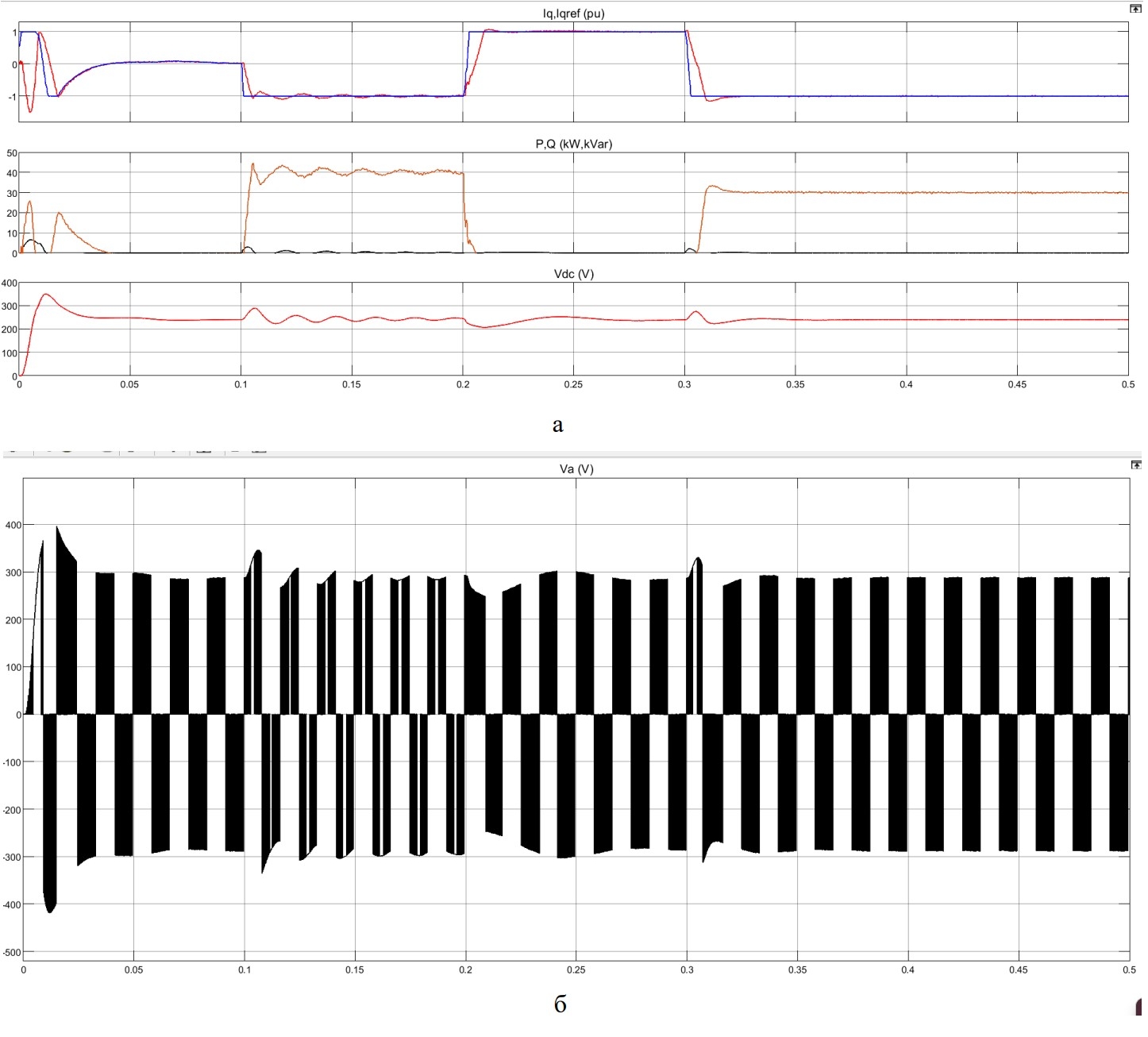Click the 50 y-axis label of the P,Q plot
The image size is (1148, 1037).
tap(12, 153)
